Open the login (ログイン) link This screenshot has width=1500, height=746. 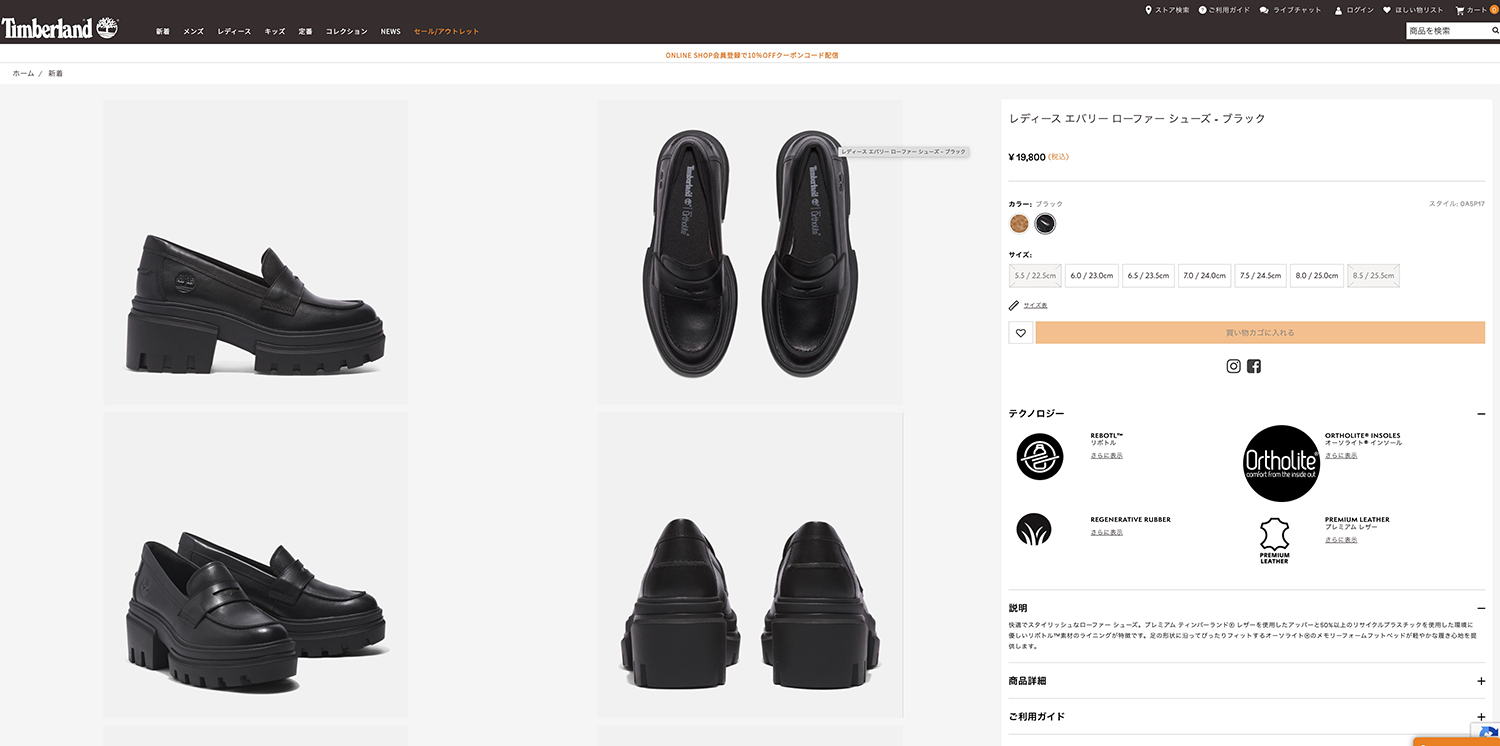(x=1354, y=10)
